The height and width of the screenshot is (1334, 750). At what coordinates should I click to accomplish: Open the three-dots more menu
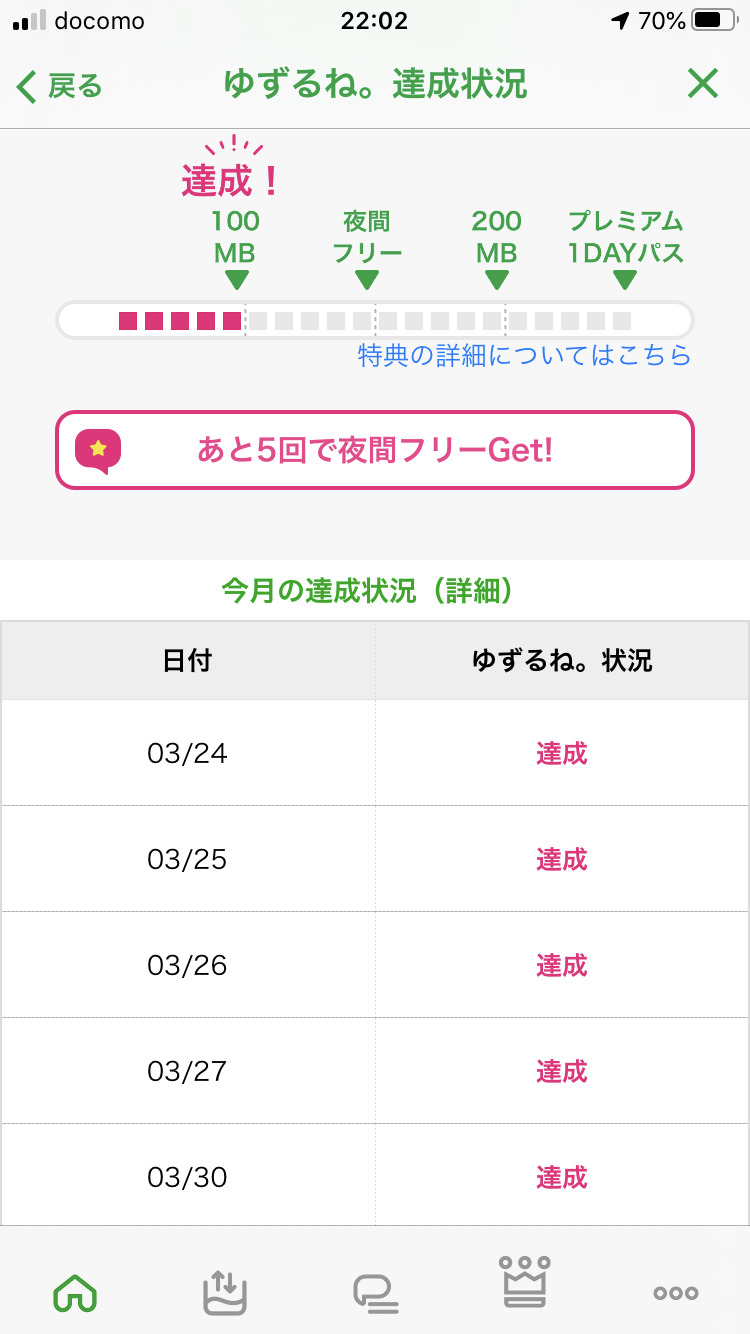tap(676, 1293)
